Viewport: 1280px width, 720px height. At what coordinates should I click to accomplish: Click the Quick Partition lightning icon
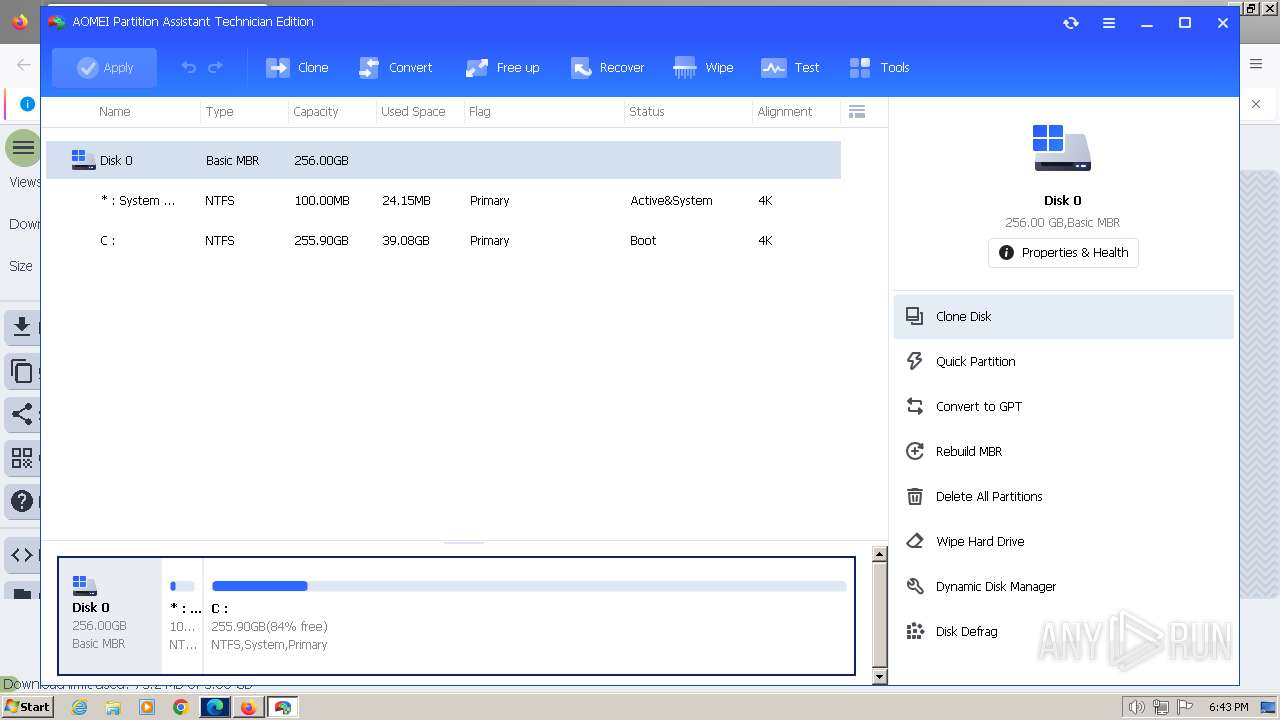point(914,361)
